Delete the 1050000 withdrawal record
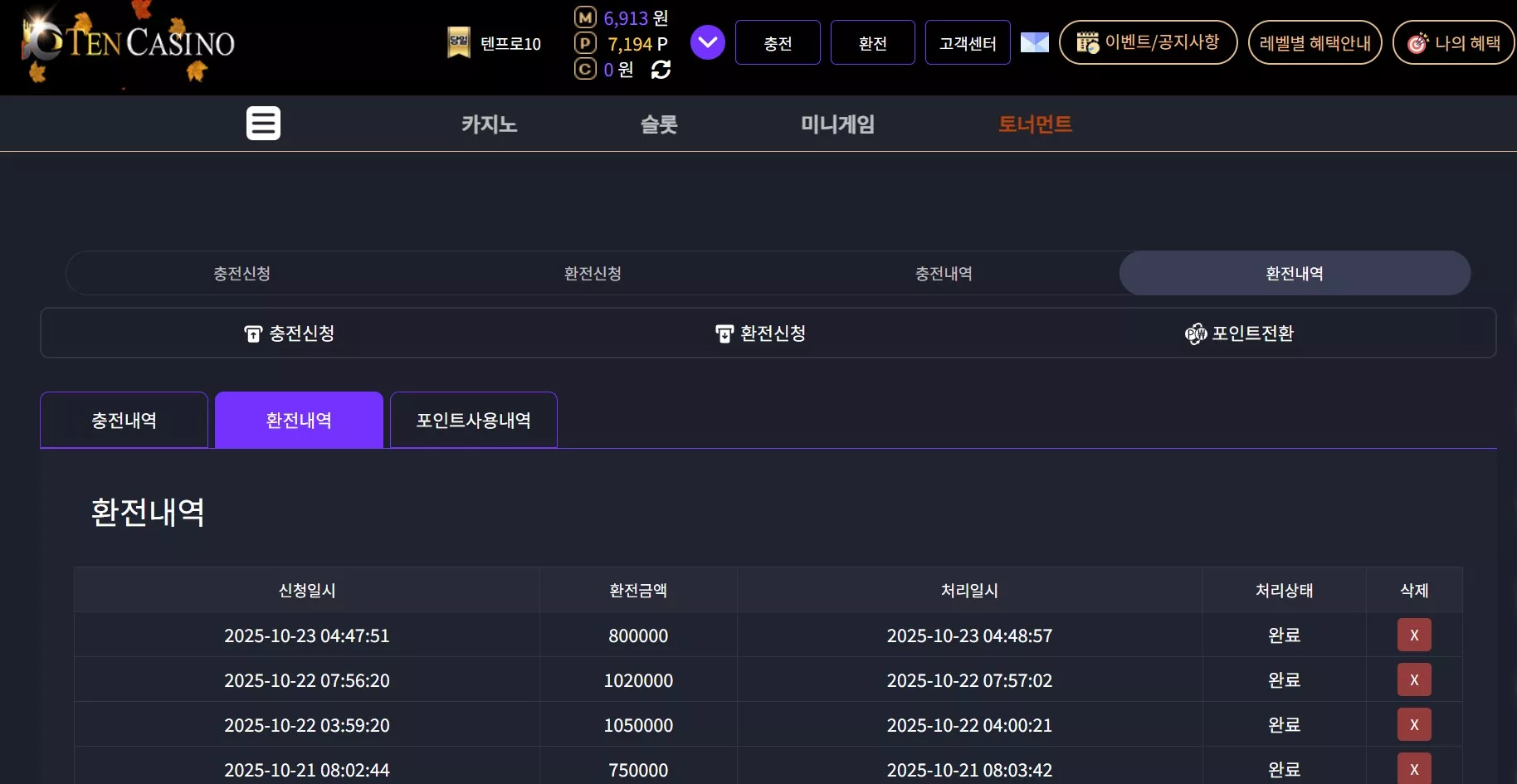This screenshot has width=1517, height=784. pos(1414,724)
